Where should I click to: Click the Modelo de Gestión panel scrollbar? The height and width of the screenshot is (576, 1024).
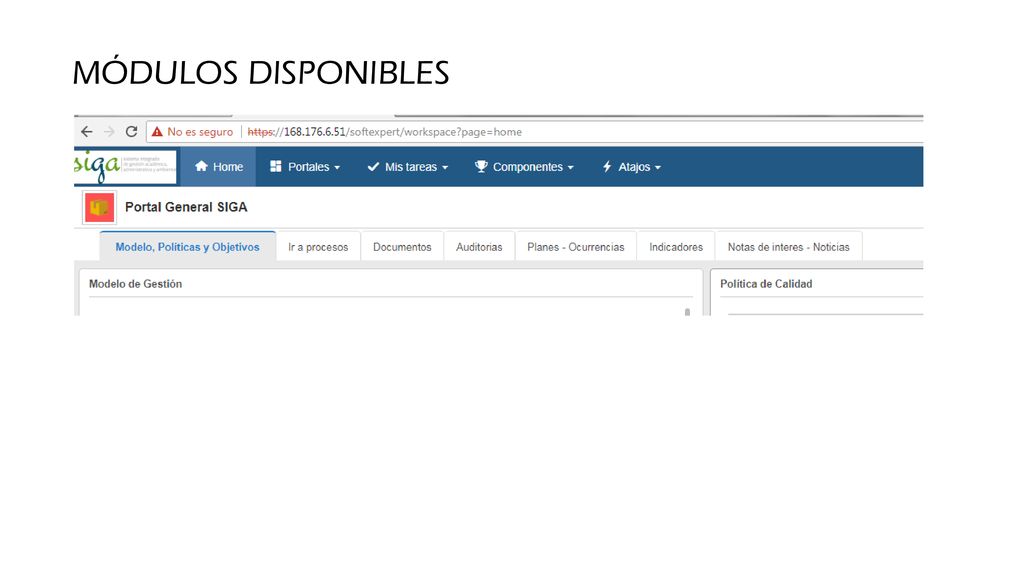687,312
